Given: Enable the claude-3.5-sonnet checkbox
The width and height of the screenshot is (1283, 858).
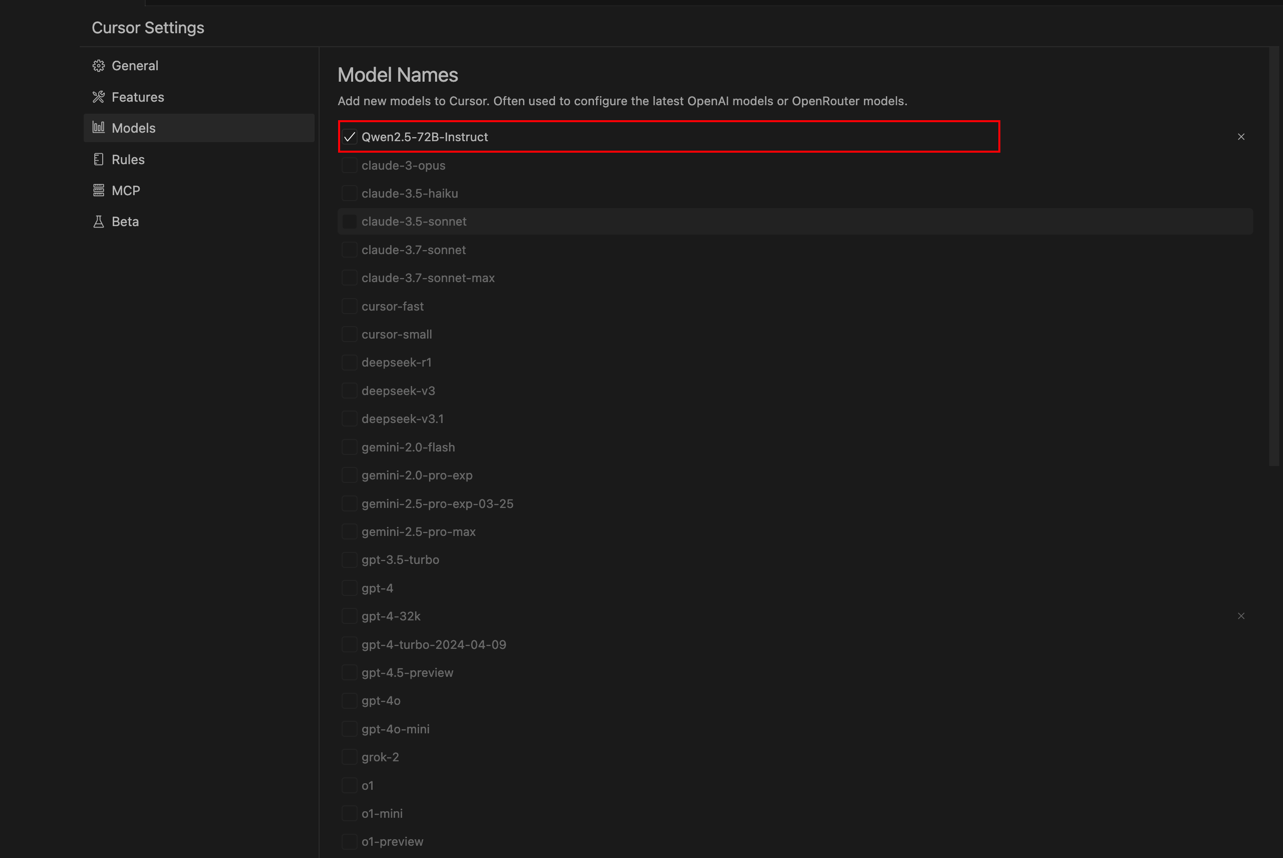Looking at the screenshot, I should (349, 221).
